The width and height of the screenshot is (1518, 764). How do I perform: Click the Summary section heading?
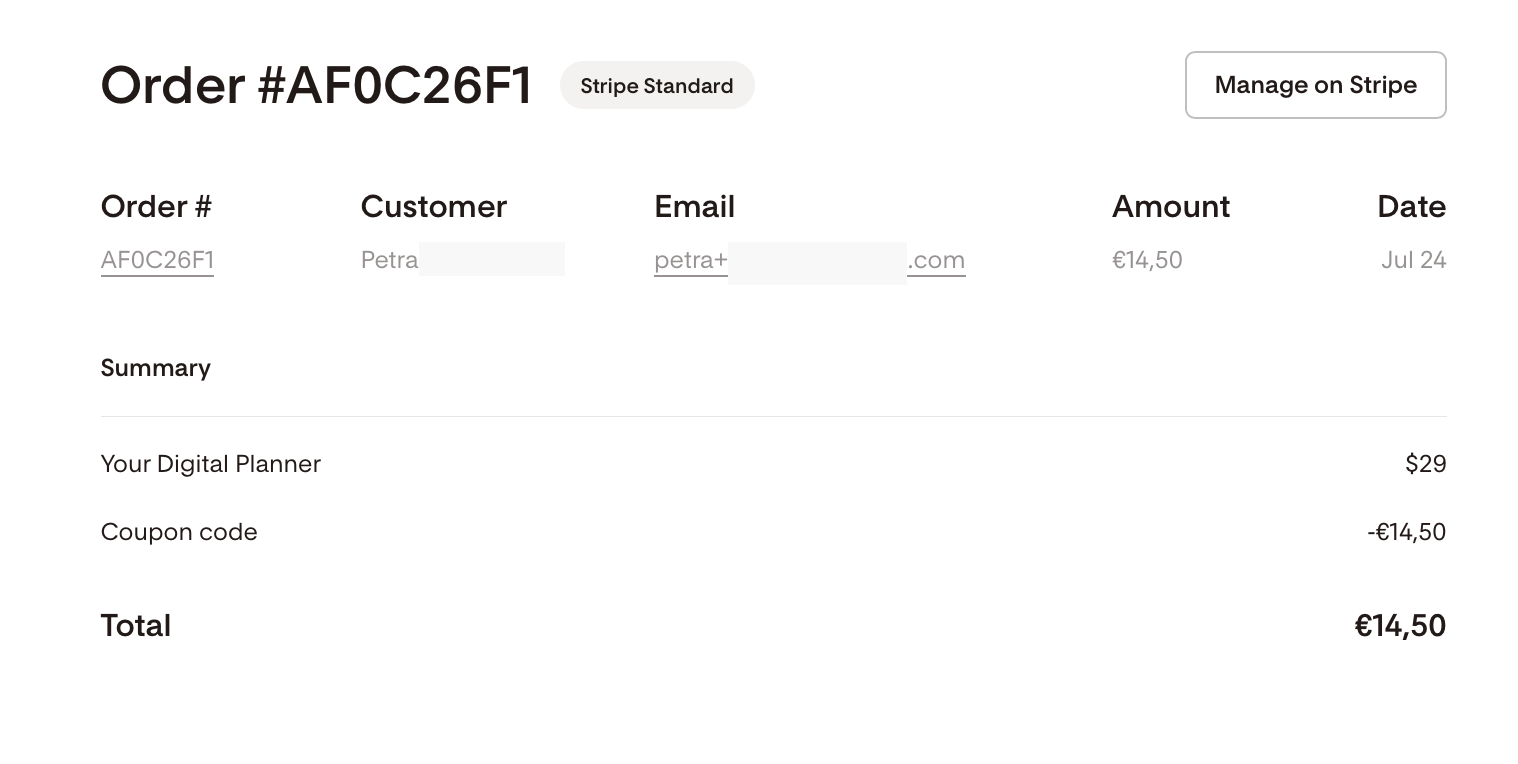(156, 368)
